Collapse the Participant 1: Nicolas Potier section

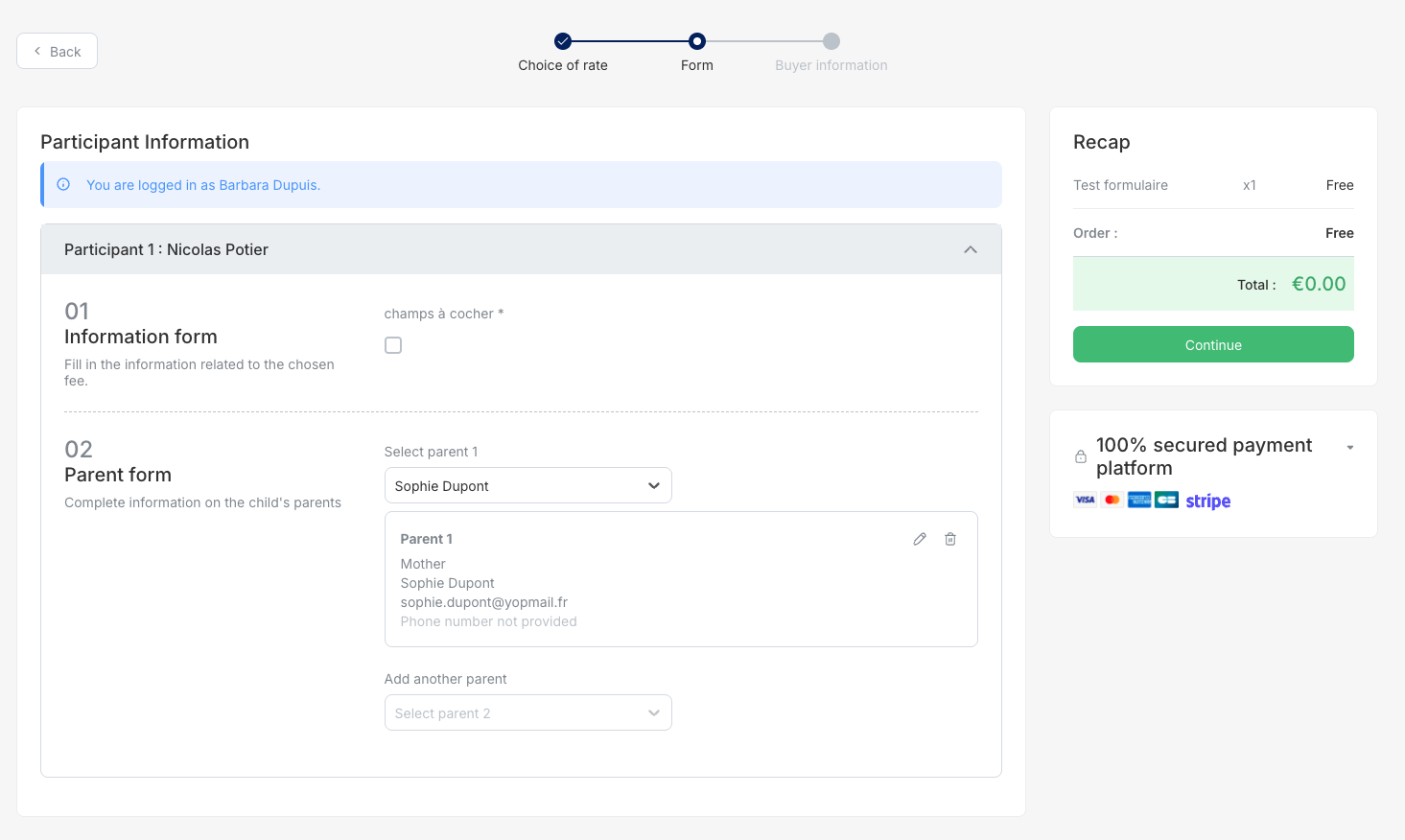coord(970,249)
